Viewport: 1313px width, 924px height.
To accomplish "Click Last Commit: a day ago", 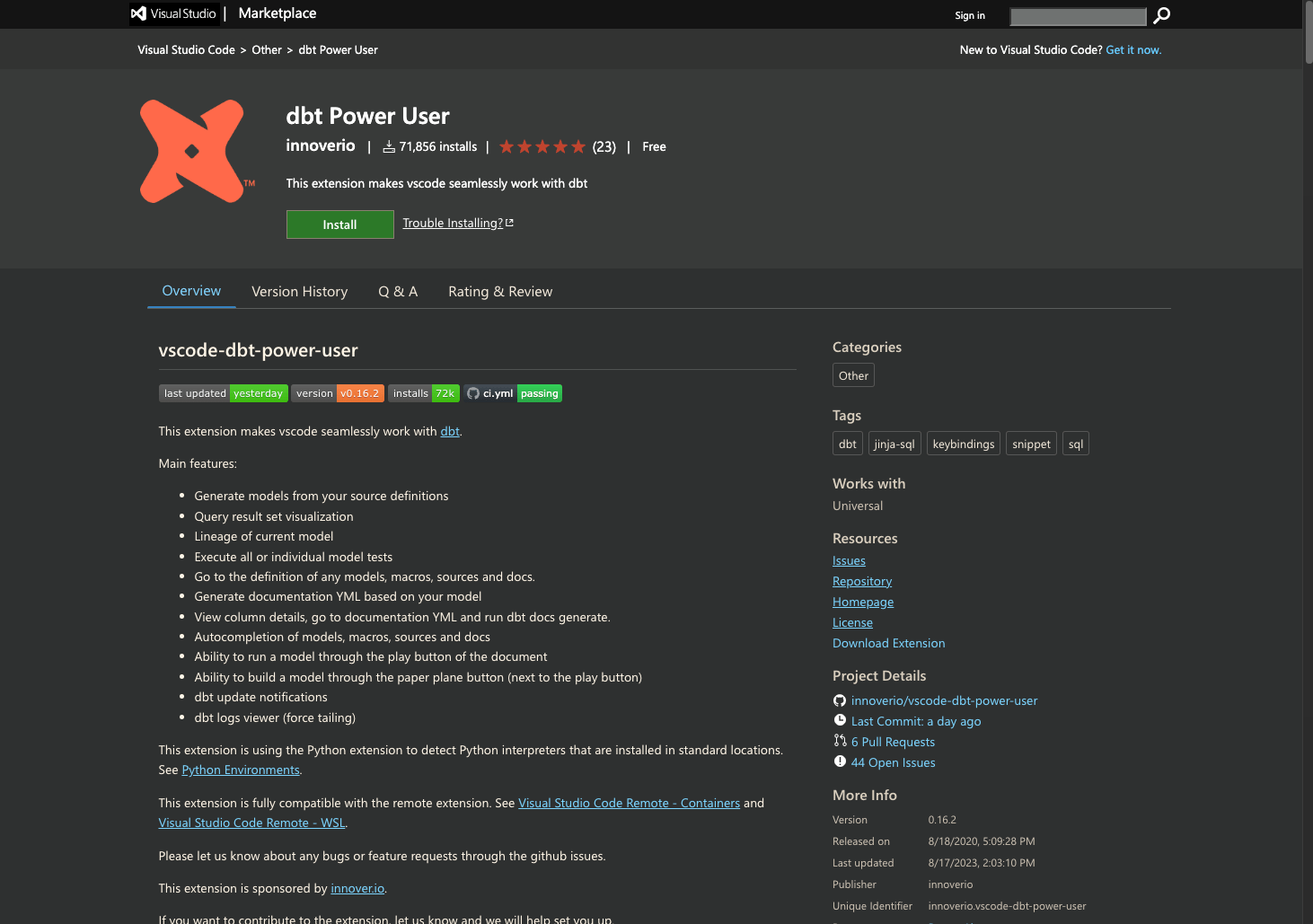I will click(916, 721).
